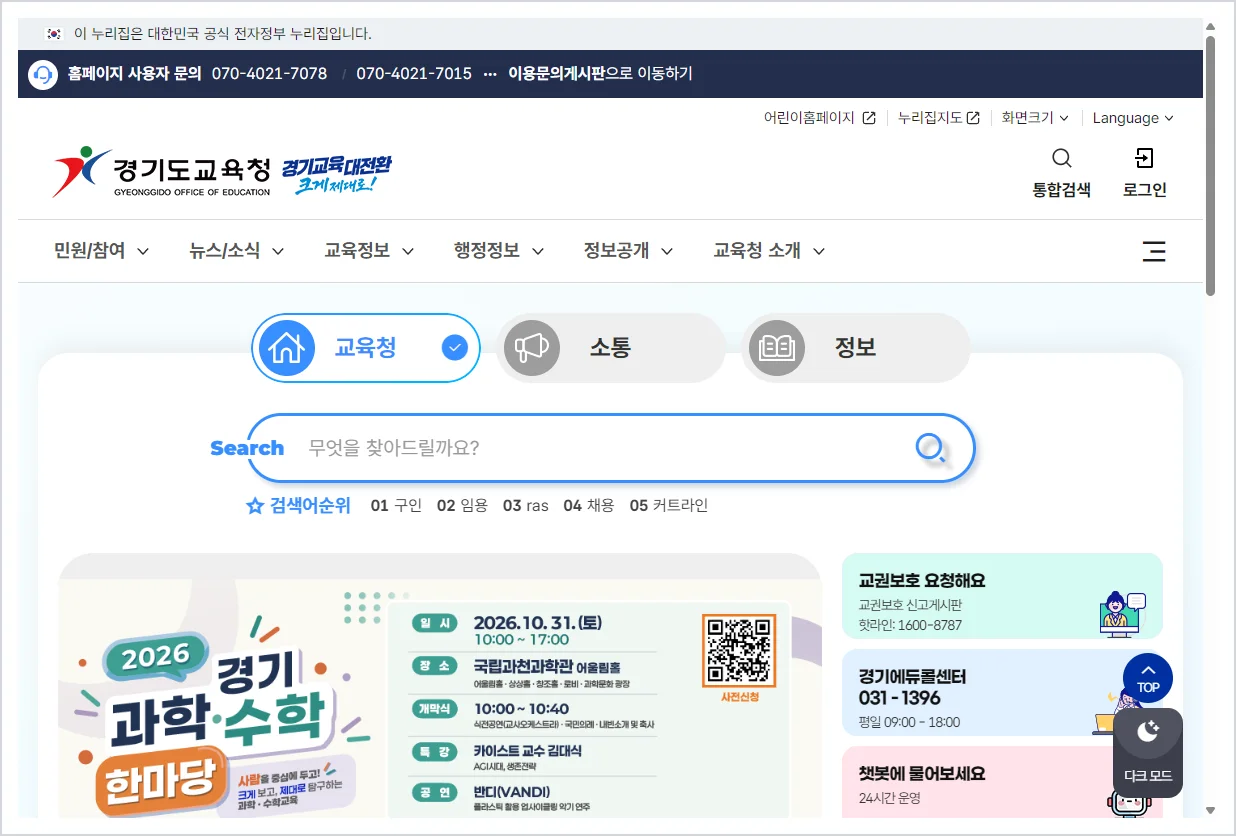The image size is (1236, 836).
Task: Expand the 행정정보 menu chevron
Action: (538, 252)
